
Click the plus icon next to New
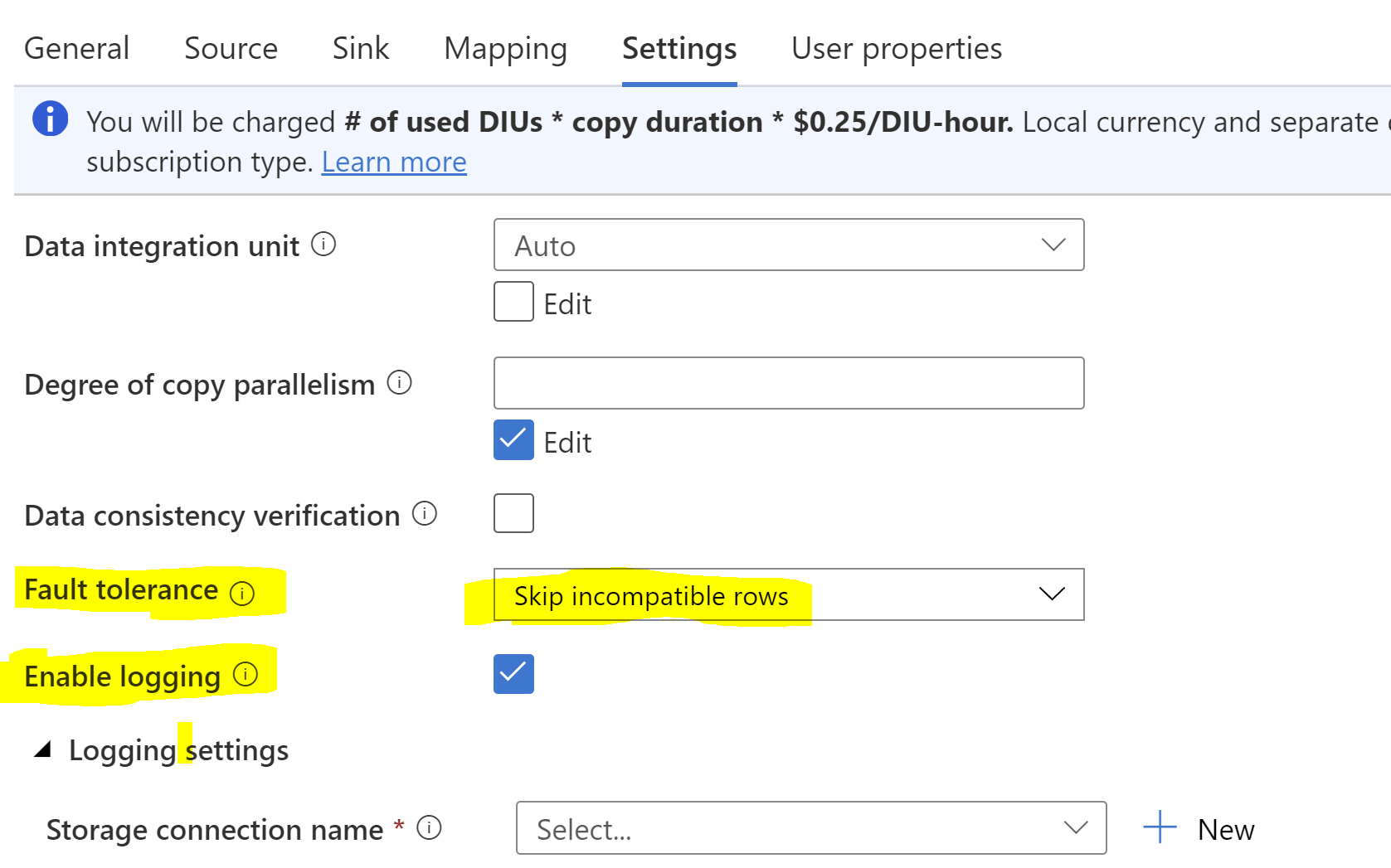pos(1158,827)
